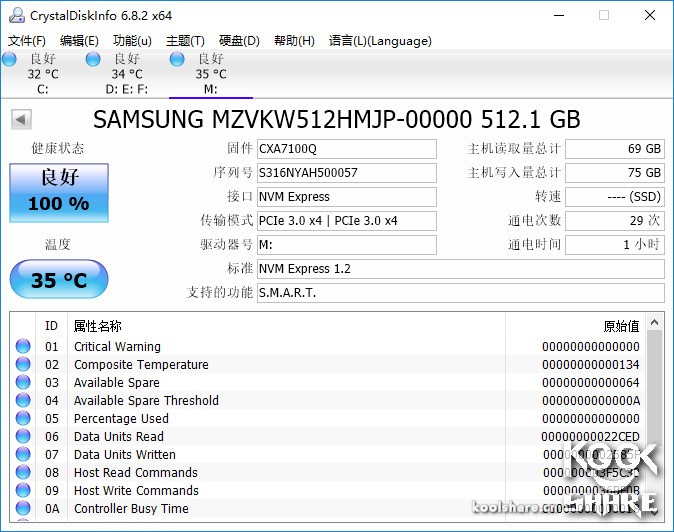Click status dot for Host Read Commands row

[23, 472]
